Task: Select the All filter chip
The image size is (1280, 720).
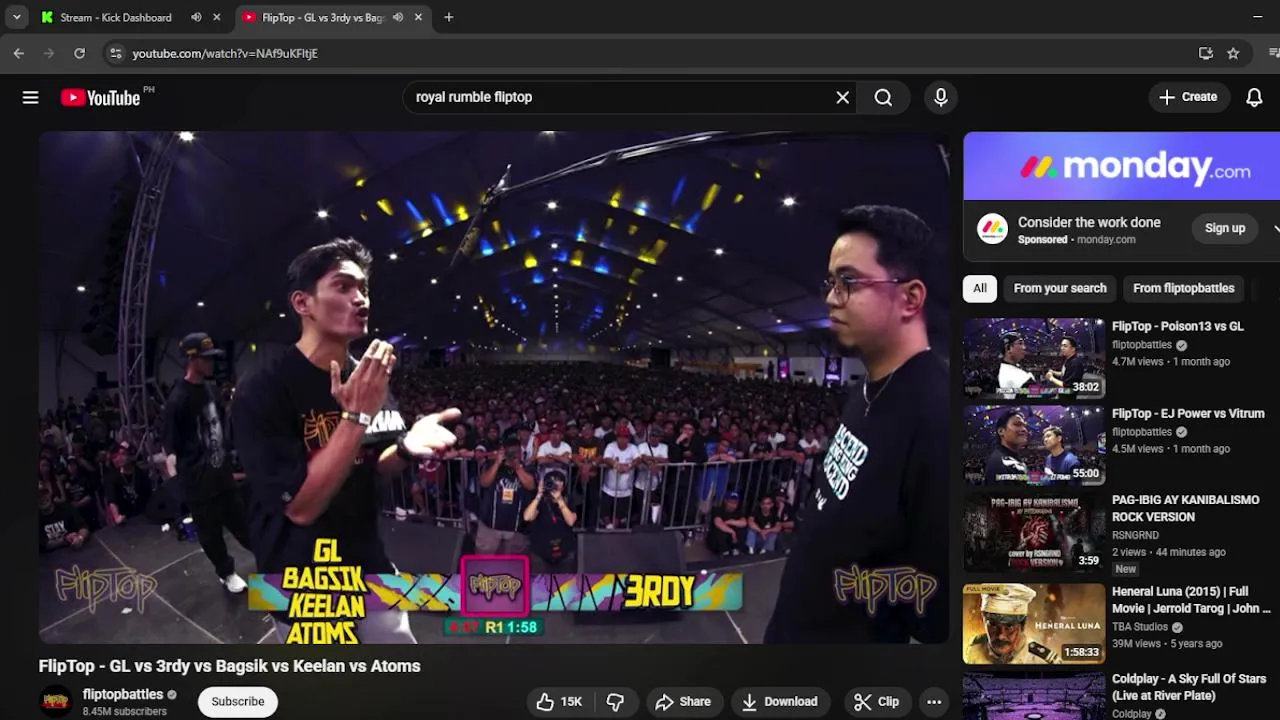Action: 980,288
